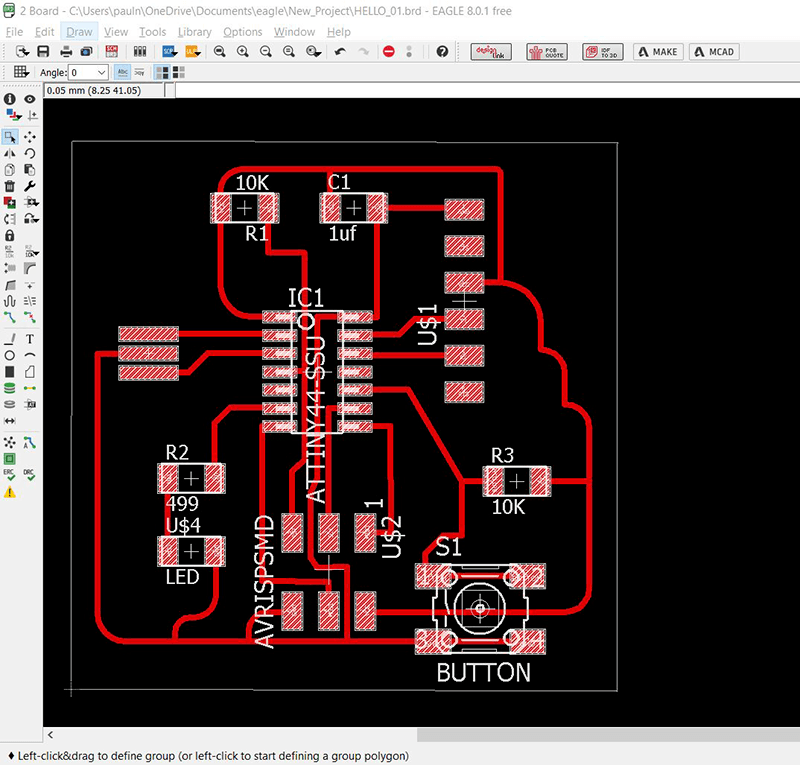The width and height of the screenshot is (800, 765).
Task: Click the Zoom to fit icon
Action: [x=220, y=51]
